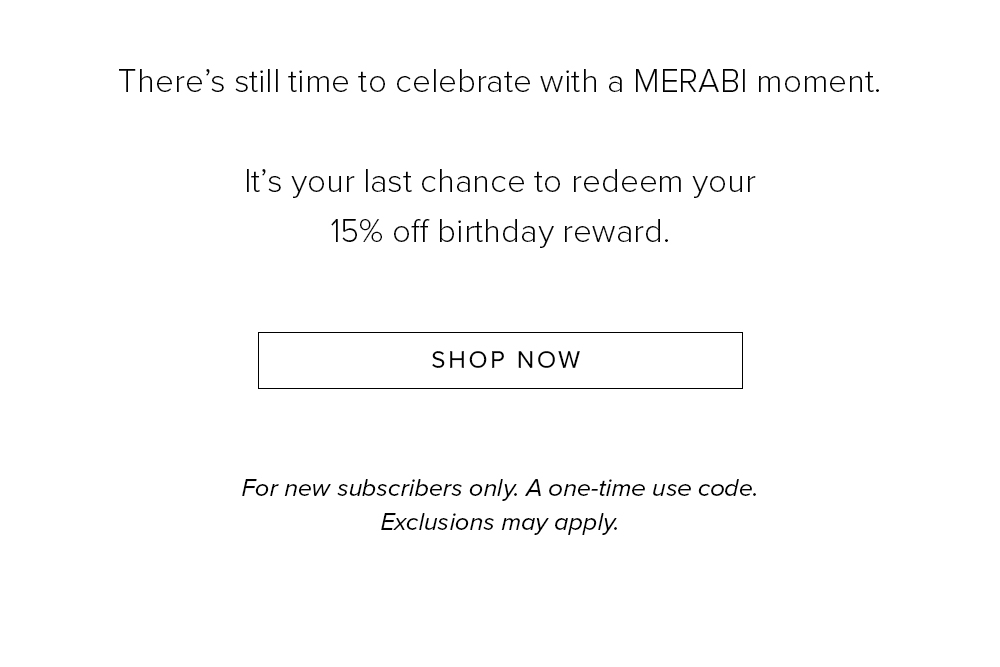Click the SHOP NOW button
This screenshot has width=1000, height=667.
500,360
